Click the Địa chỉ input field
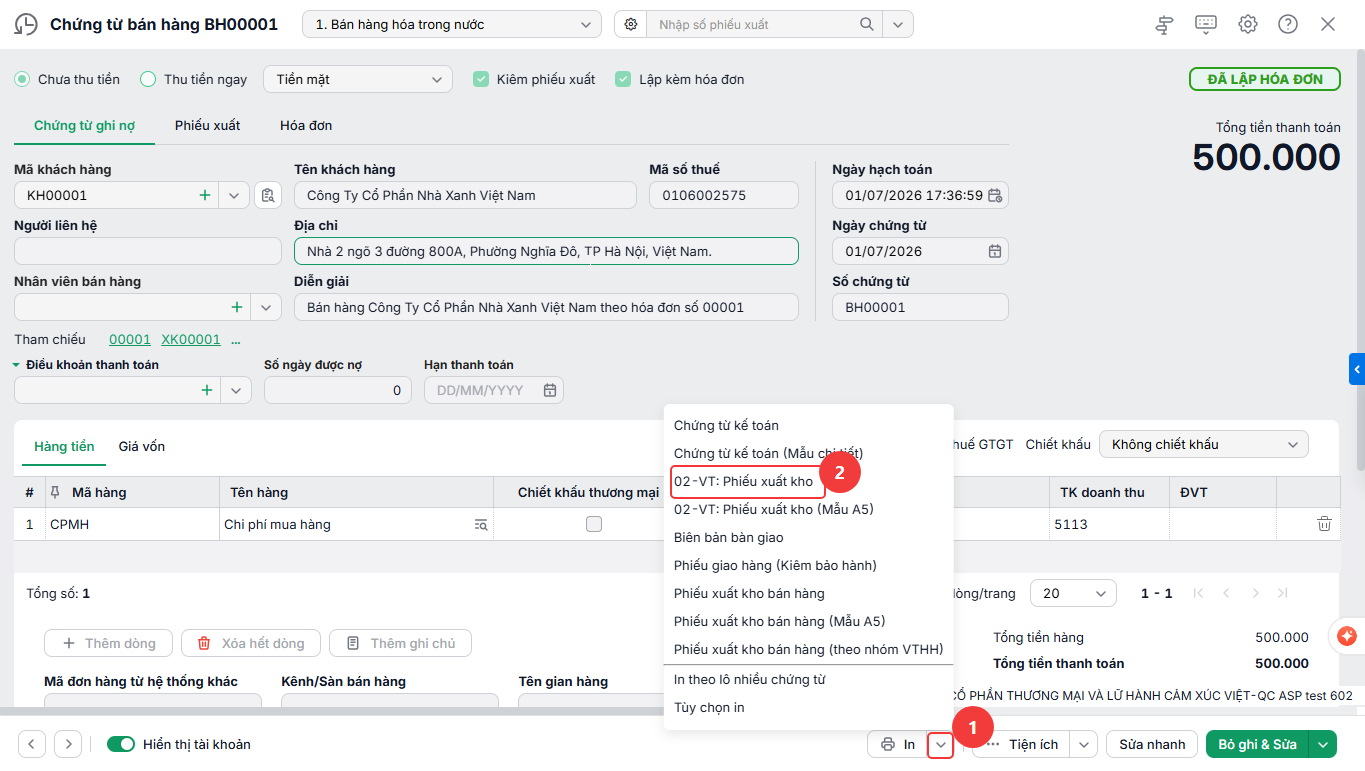The image size is (1365, 771). pos(546,251)
